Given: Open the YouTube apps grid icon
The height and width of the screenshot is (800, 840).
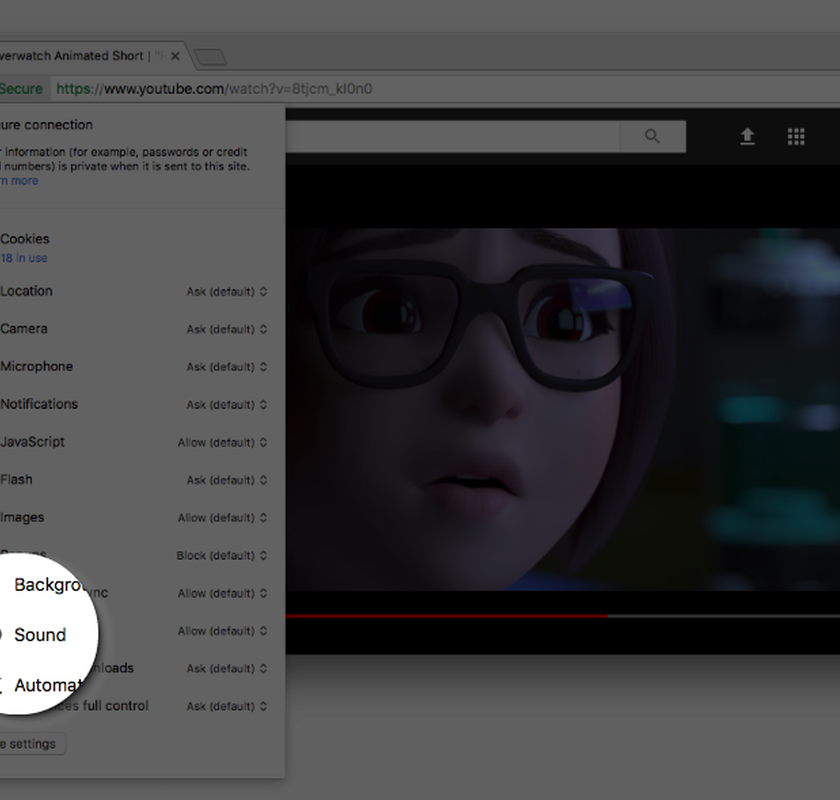Looking at the screenshot, I should click(796, 137).
